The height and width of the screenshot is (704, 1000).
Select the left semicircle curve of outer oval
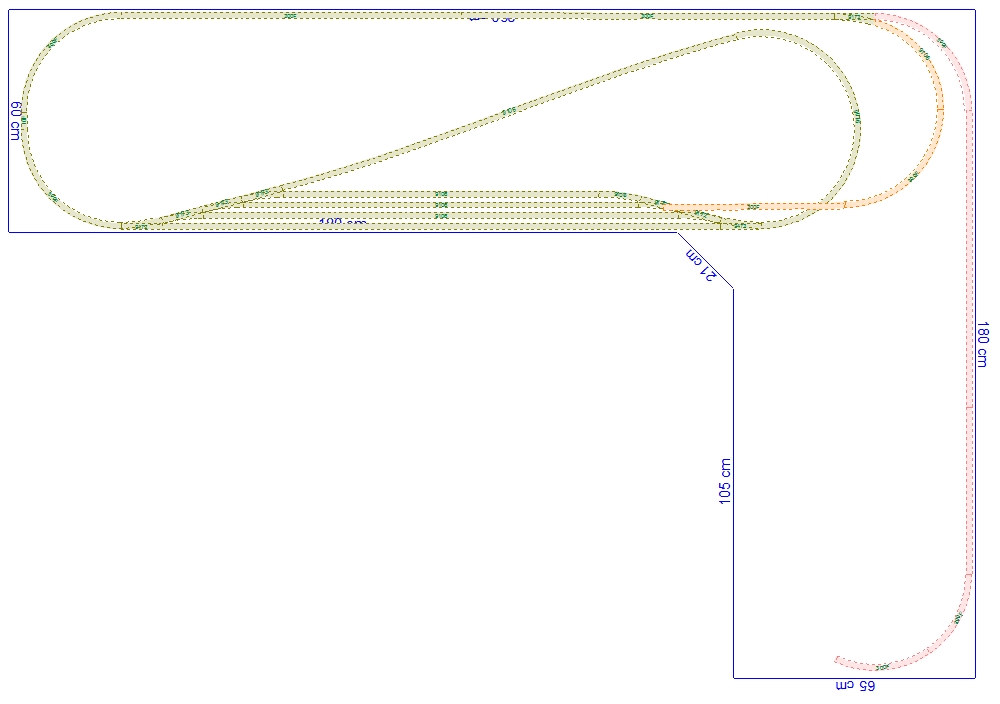tap(24, 120)
